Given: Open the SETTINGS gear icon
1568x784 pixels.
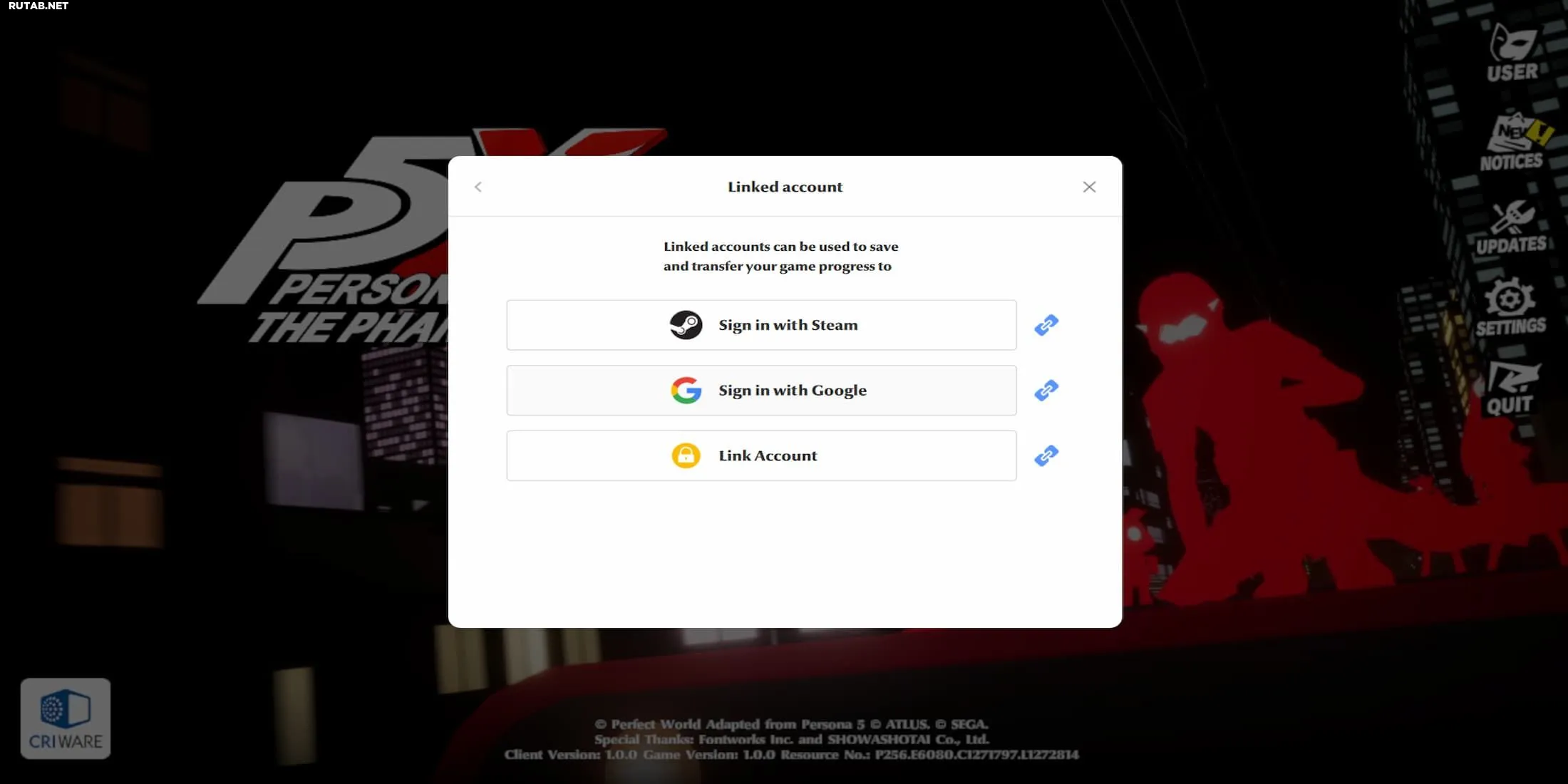Looking at the screenshot, I should coord(1510,306).
